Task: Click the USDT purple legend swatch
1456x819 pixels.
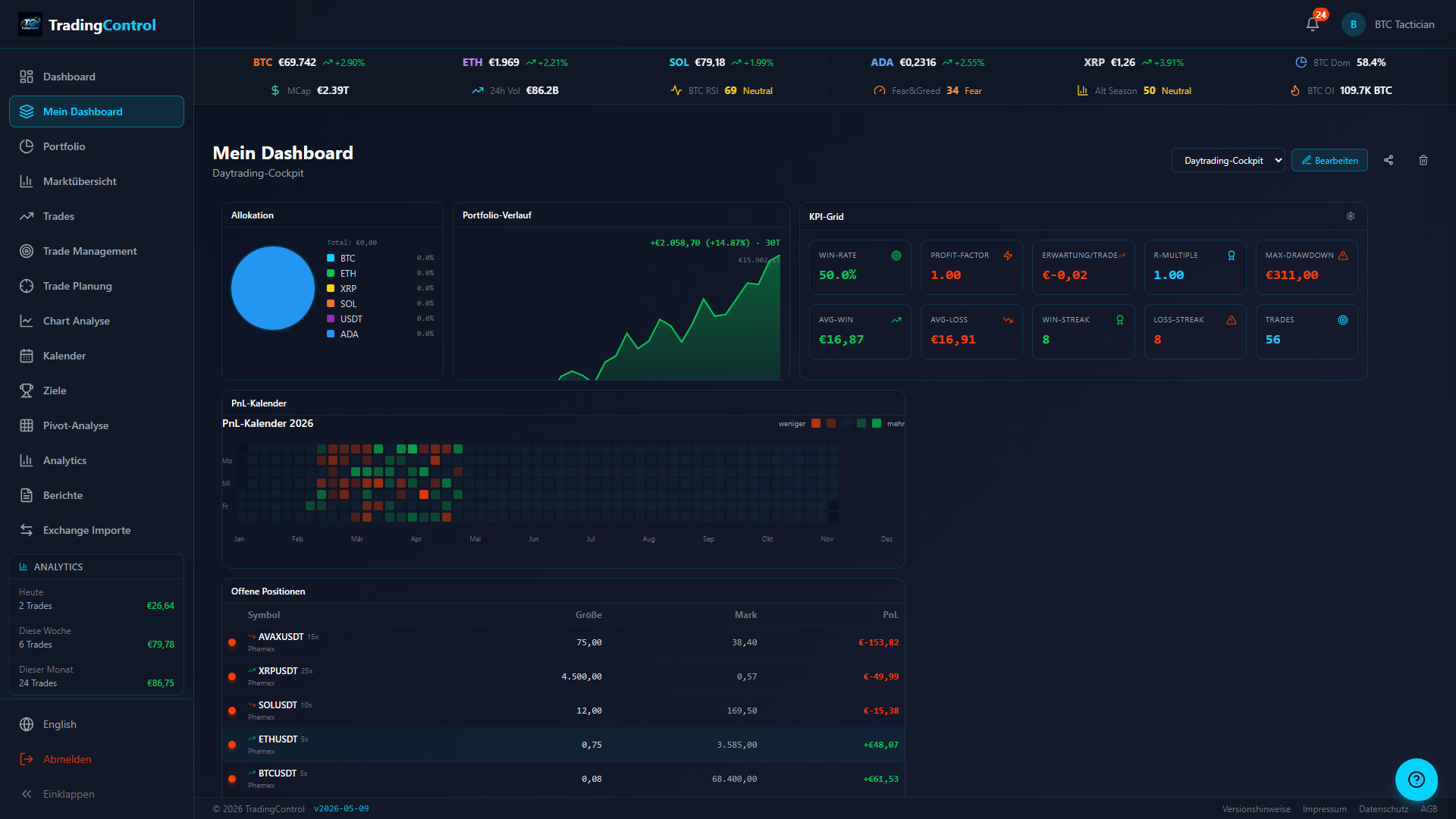Action: pos(331,318)
